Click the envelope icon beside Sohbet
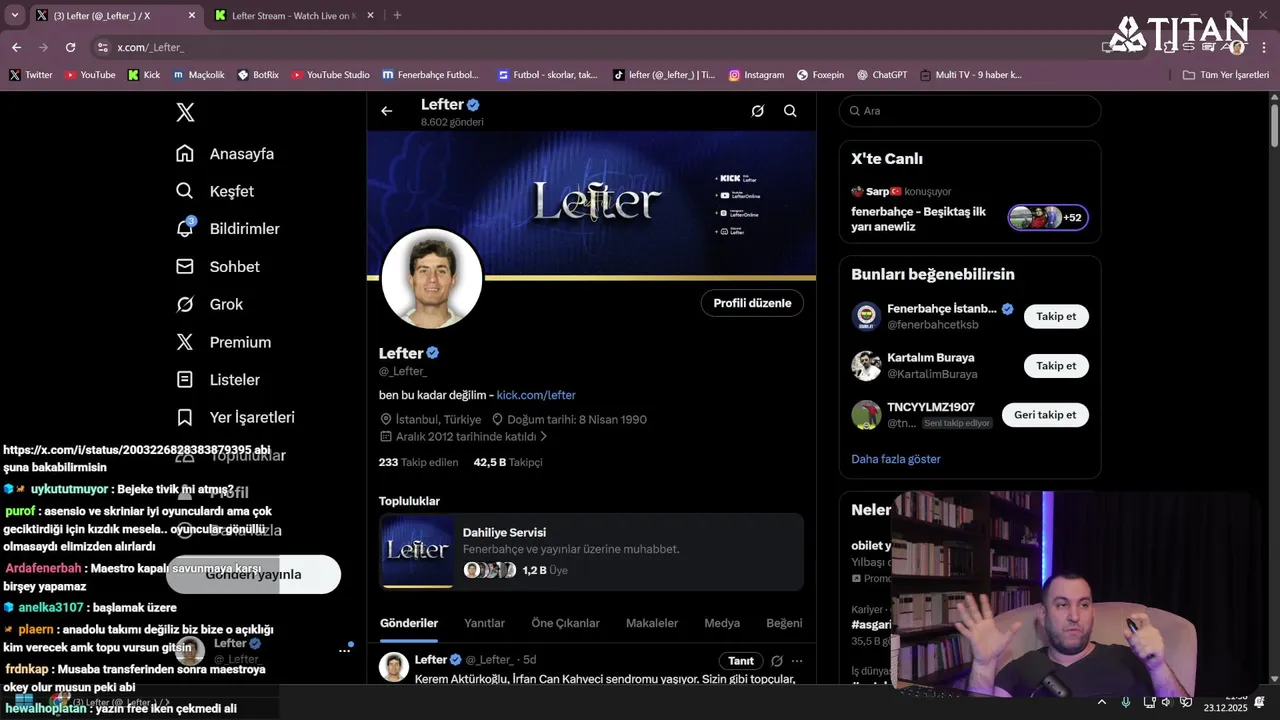 [x=185, y=267]
